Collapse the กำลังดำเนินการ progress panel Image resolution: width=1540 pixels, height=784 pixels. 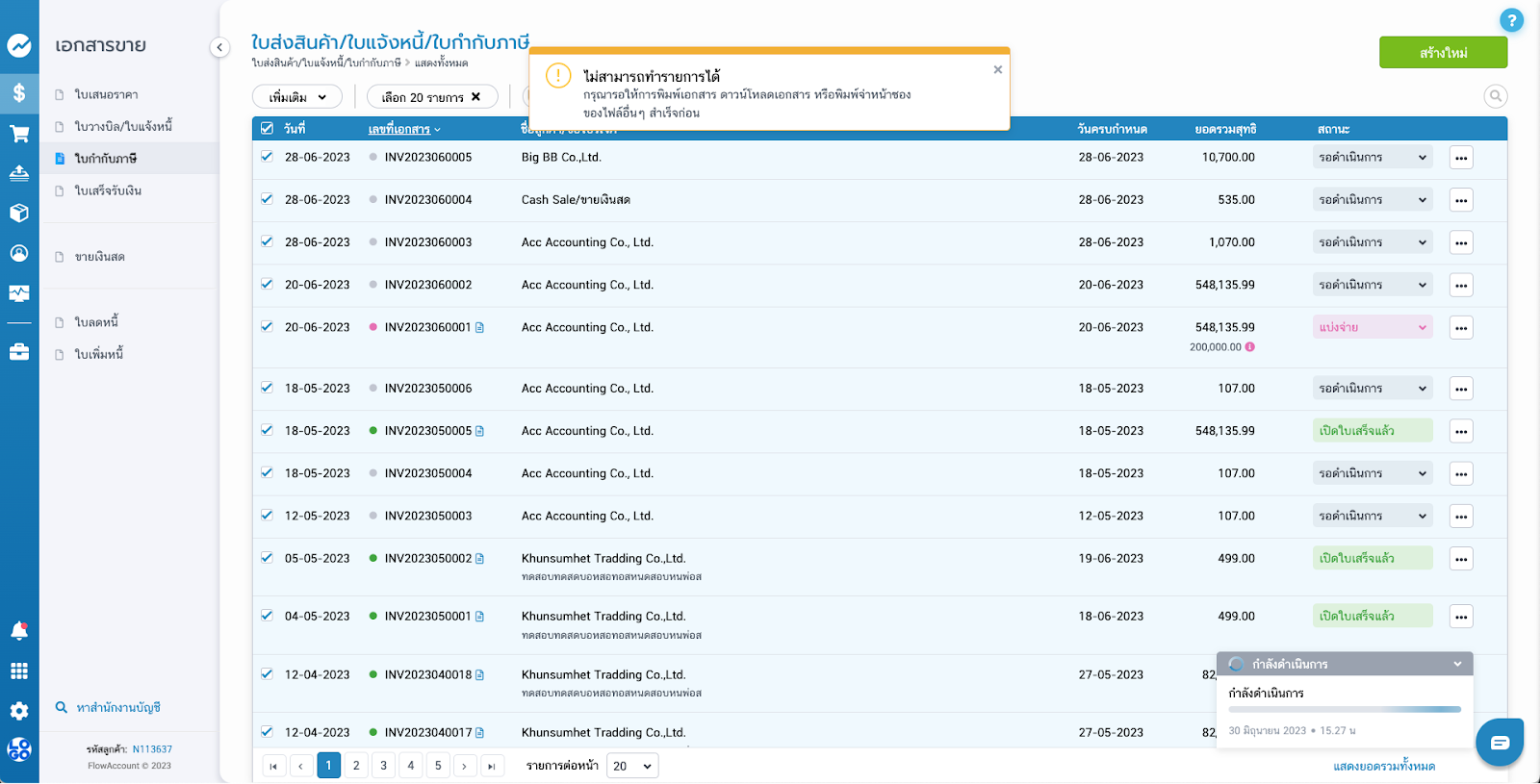1457,664
